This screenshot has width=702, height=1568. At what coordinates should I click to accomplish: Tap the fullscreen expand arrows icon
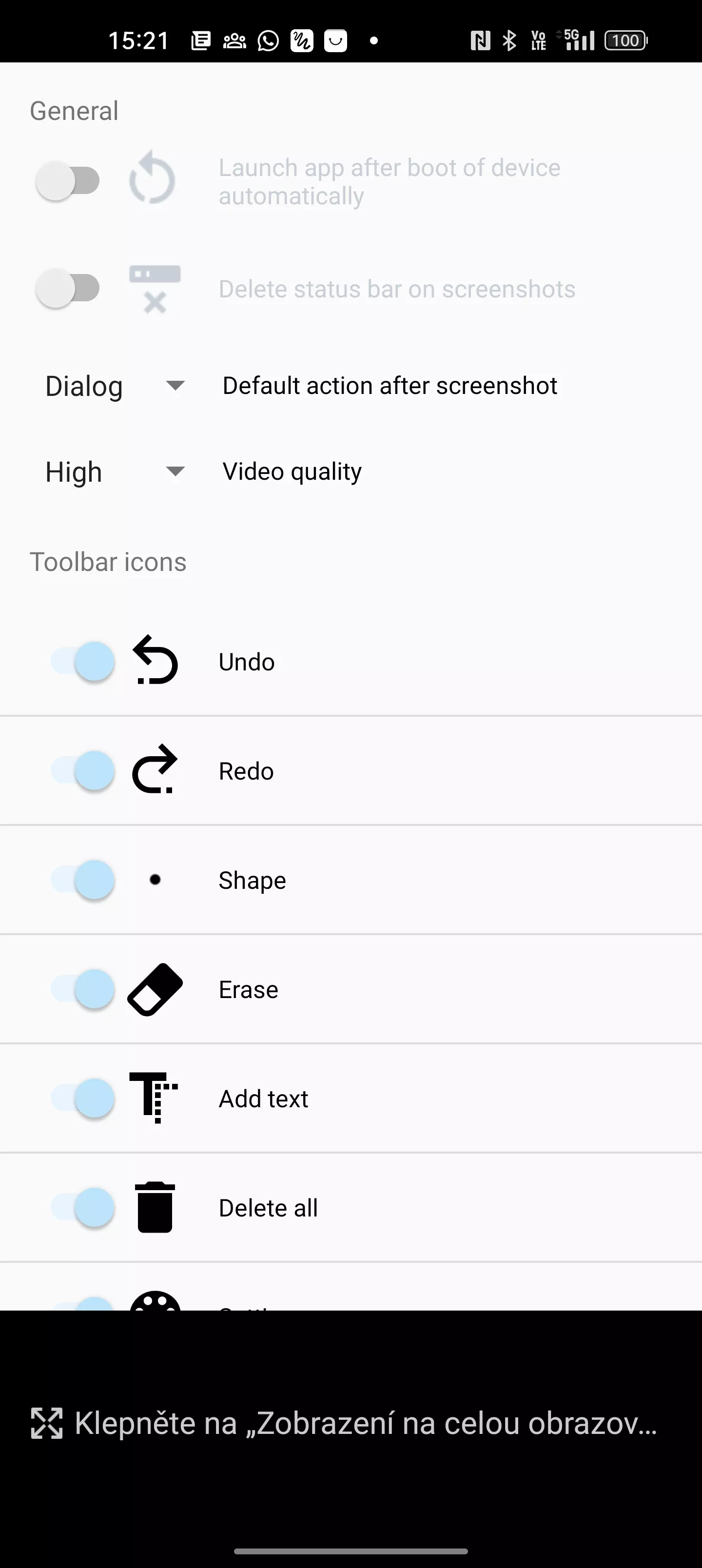tap(47, 1423)
